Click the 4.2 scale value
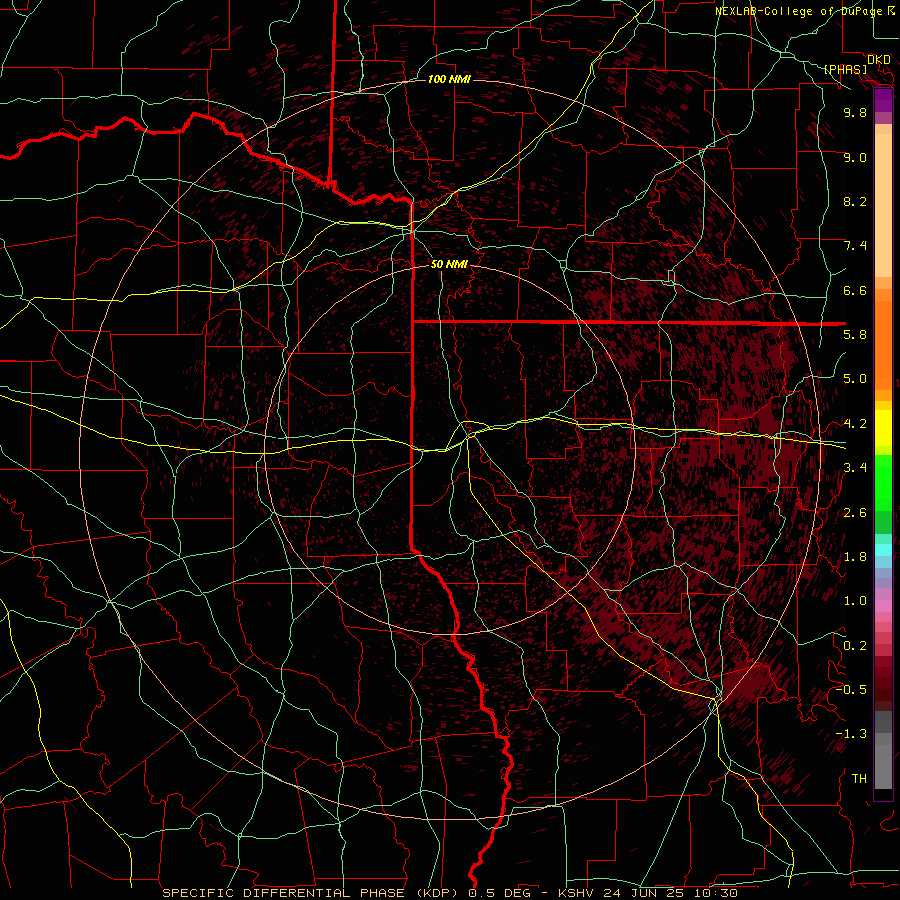The image size is (900, 900). [855, 424]
